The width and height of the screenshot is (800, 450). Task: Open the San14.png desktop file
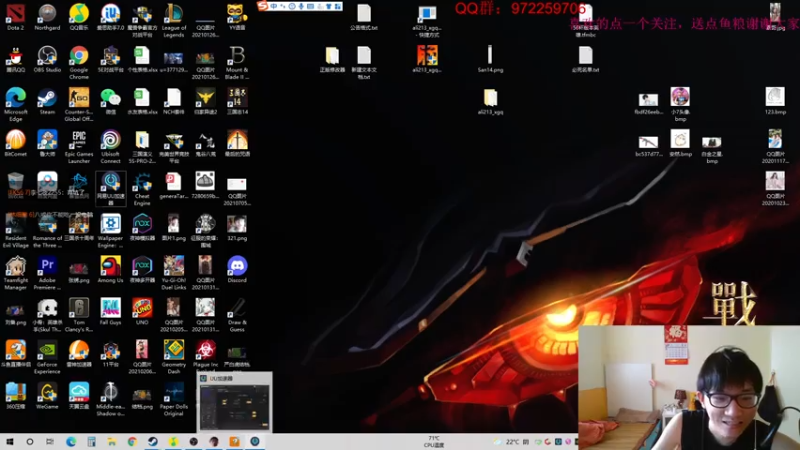point(490,59)
